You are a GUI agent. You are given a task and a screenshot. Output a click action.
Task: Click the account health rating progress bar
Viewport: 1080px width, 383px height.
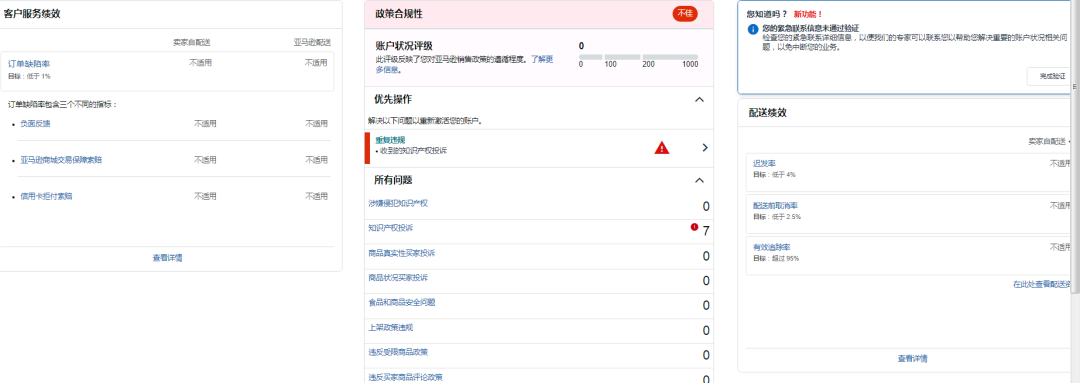click(638, 56)
